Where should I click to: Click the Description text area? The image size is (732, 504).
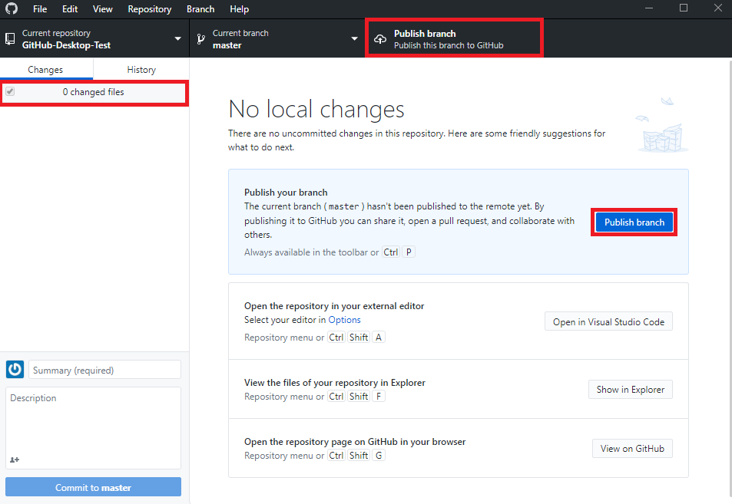tap(93, 428)
